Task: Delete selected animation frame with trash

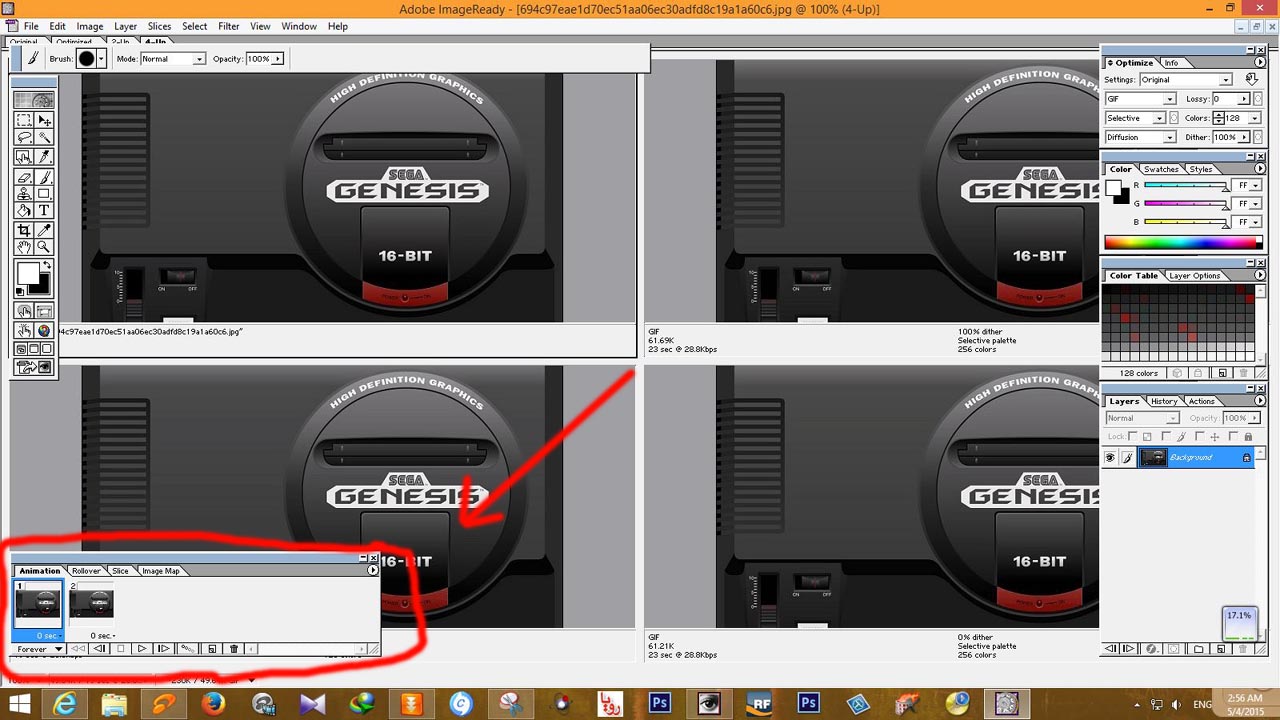Action: (x=234, y=648)
